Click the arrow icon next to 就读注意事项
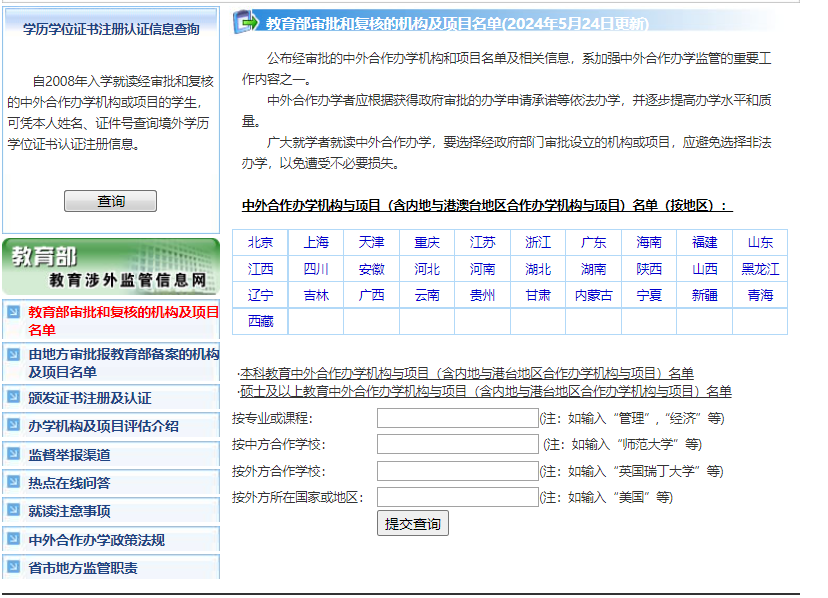This screenshot has height=598, width=828. click(13, 511)
